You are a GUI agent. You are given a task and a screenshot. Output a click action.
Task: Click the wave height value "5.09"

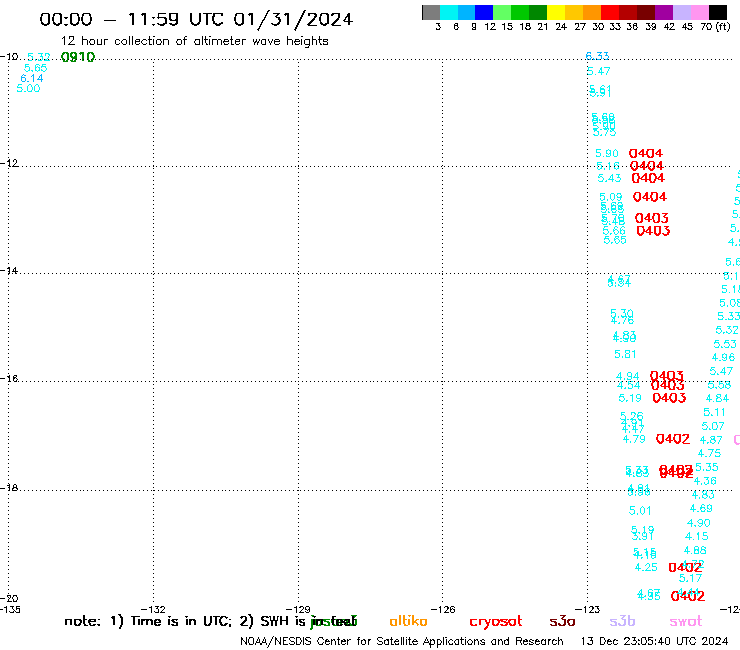[611, 197]
